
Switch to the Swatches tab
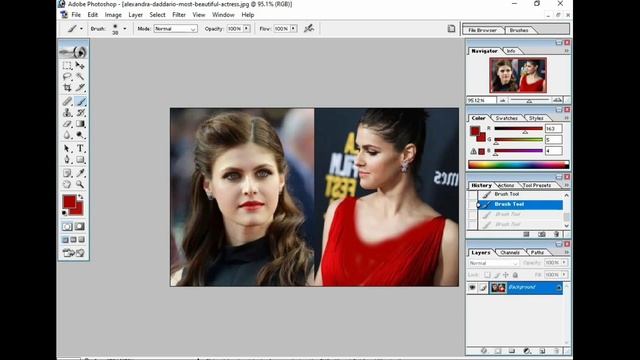coord(507,118)
